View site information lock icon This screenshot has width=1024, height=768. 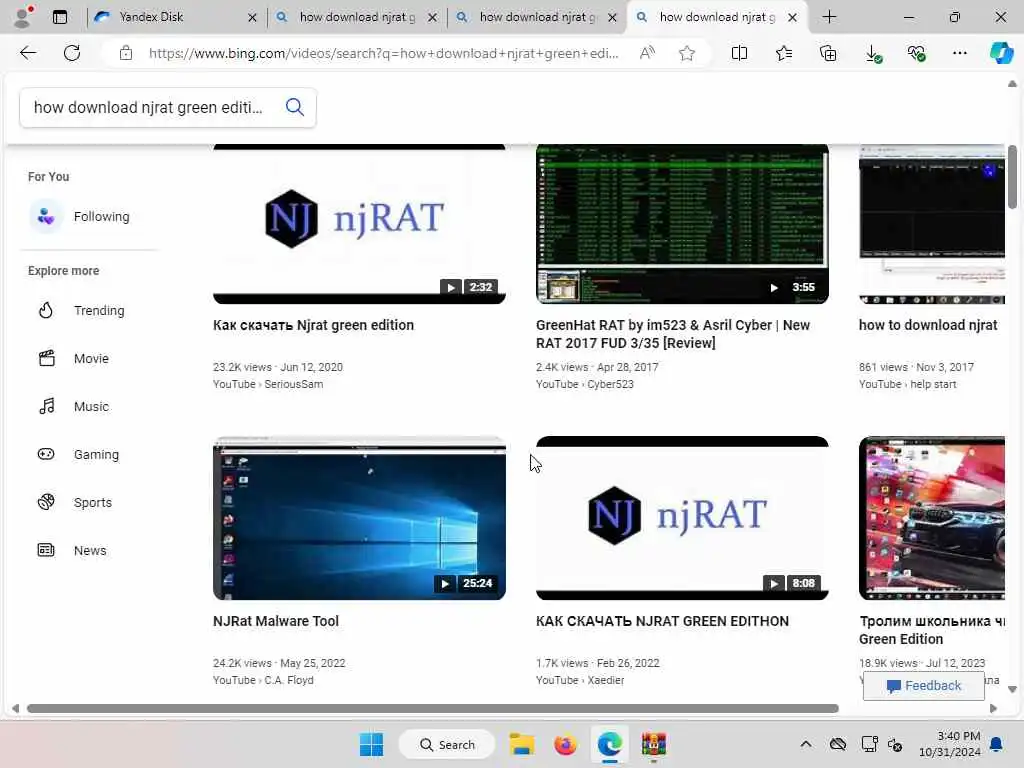click(126, 53)
